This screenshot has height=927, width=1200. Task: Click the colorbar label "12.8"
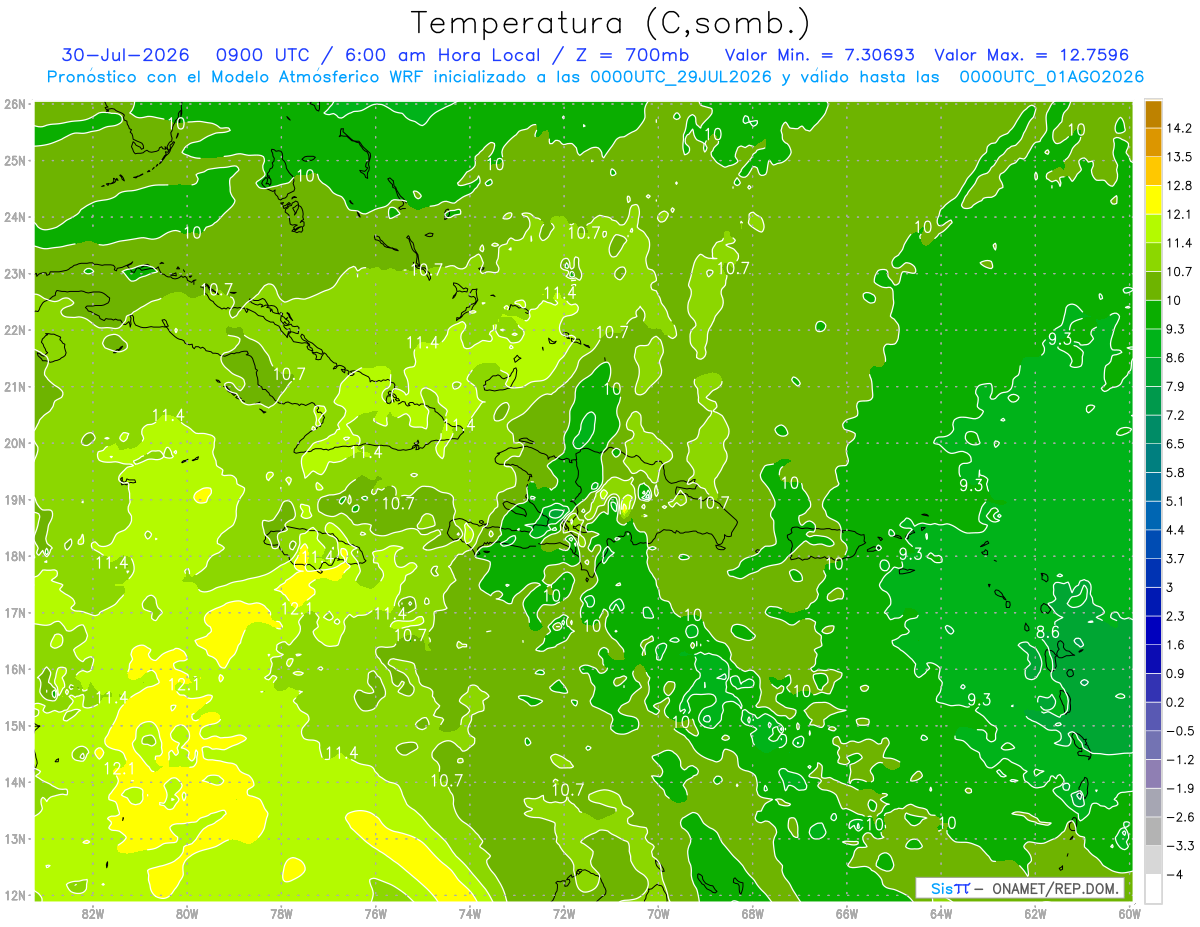pyautogui.click(x=1181, y=186)
